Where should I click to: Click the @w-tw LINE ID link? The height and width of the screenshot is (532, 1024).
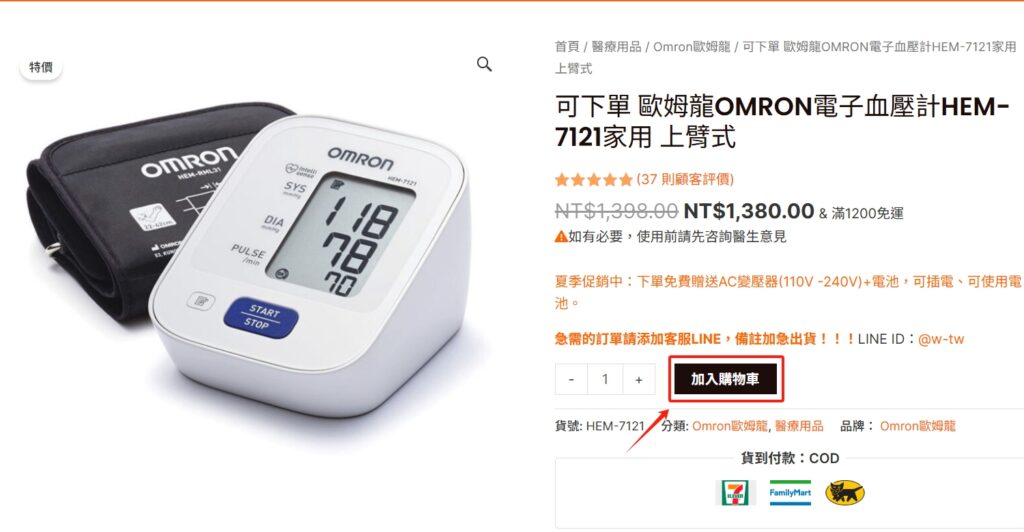(941, 339)
